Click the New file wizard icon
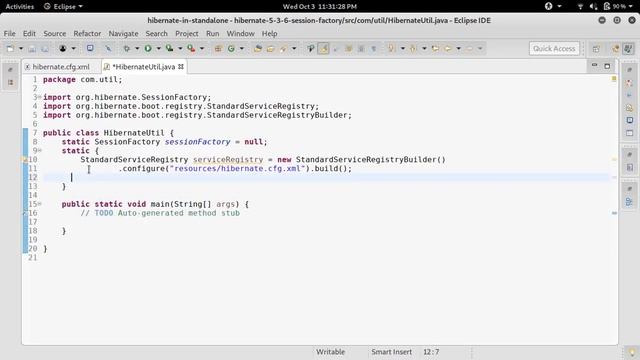 [x=11, y=49]
